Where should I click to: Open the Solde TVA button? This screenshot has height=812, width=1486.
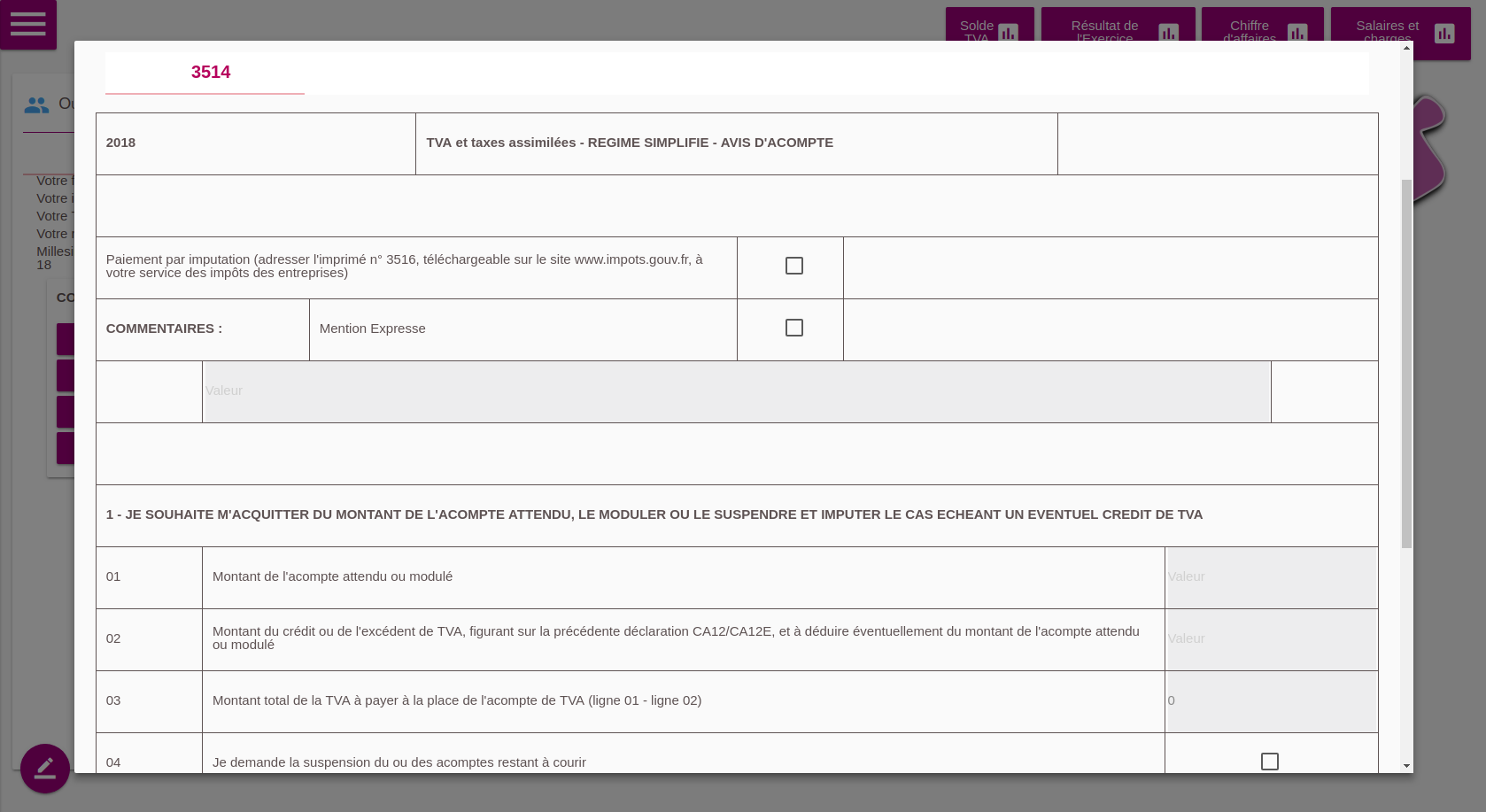(977, 33)
